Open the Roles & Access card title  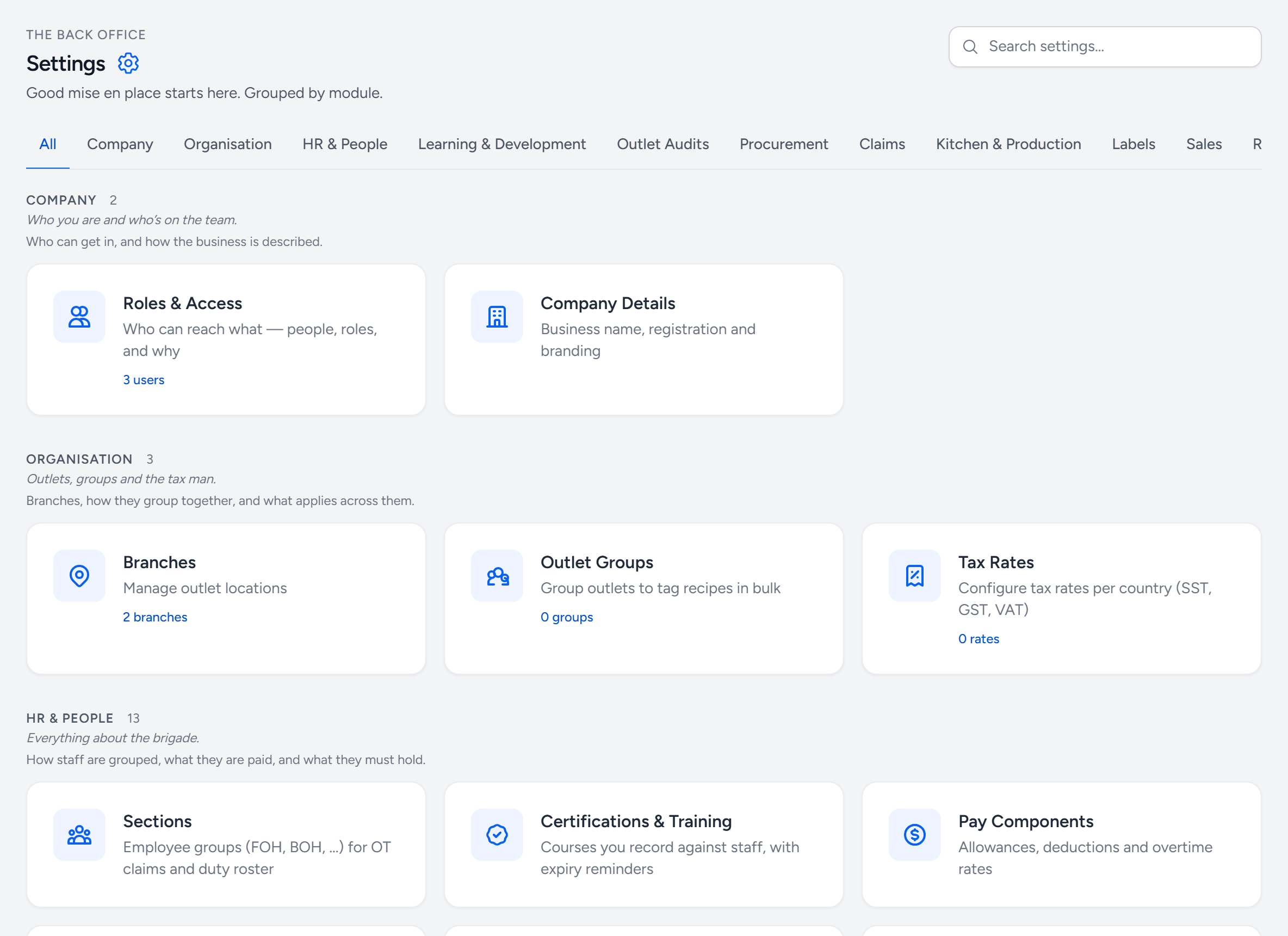(182, 304)
